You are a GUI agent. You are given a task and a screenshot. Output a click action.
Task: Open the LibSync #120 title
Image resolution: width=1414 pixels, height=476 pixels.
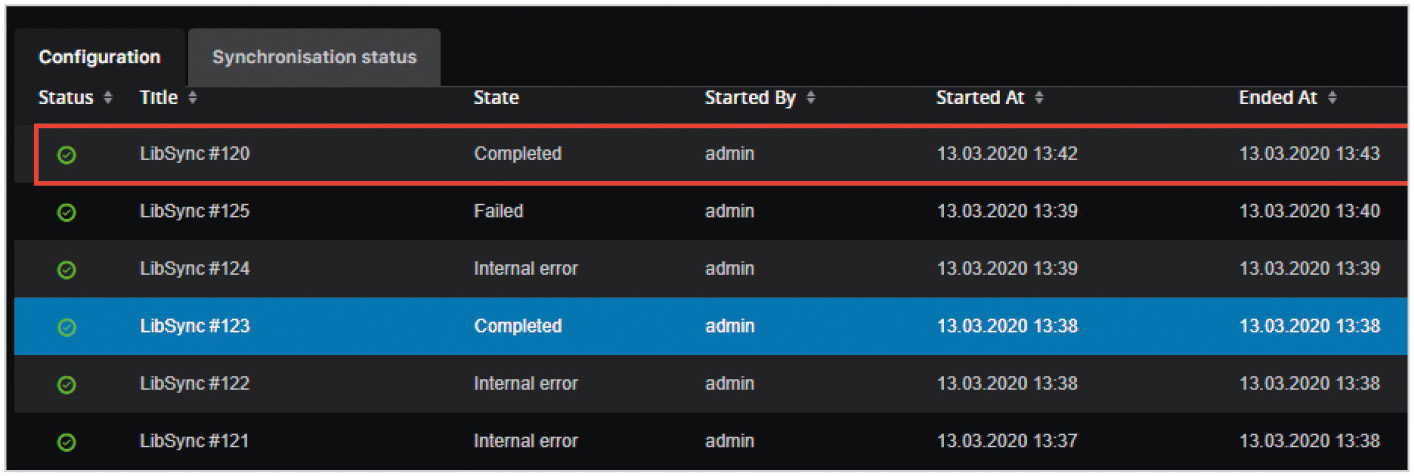[195, 154]
